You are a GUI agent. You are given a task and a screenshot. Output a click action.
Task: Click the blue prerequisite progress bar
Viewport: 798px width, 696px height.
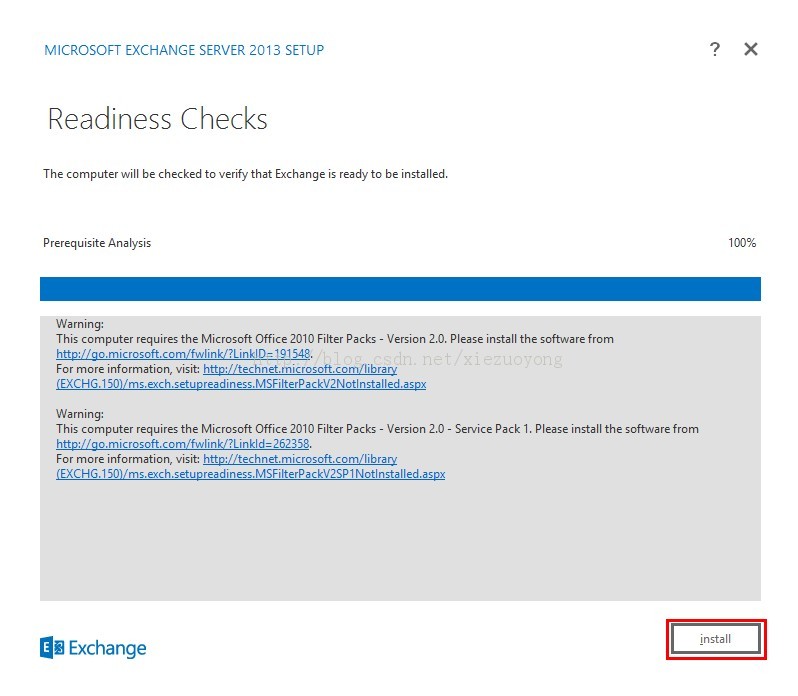(400, 289)
